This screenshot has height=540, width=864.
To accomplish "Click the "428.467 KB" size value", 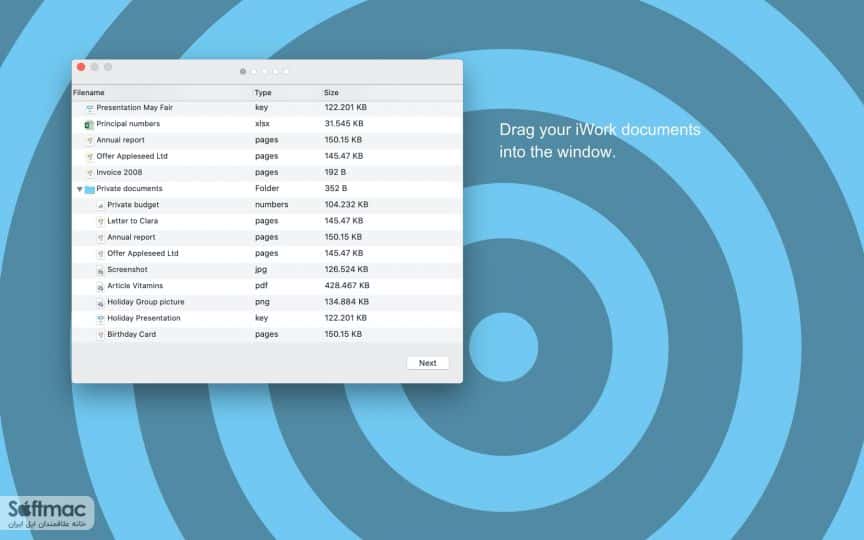I will pyautogui.click(x=347, y=285).
